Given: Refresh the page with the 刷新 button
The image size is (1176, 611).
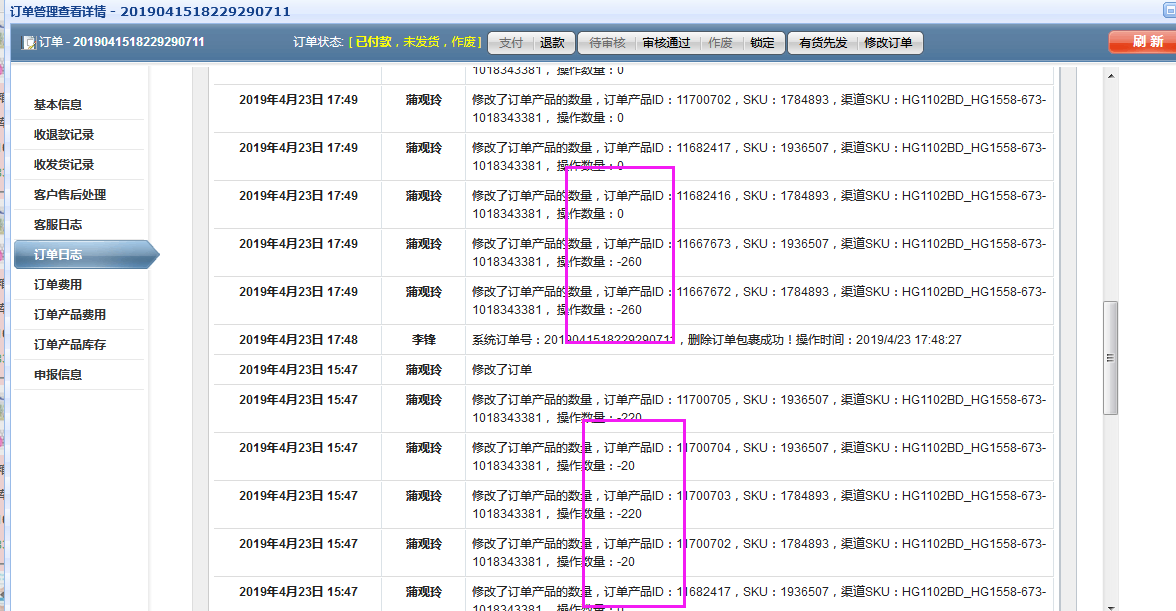Looking at the screenshot, I should click(x=1143, y=42).
